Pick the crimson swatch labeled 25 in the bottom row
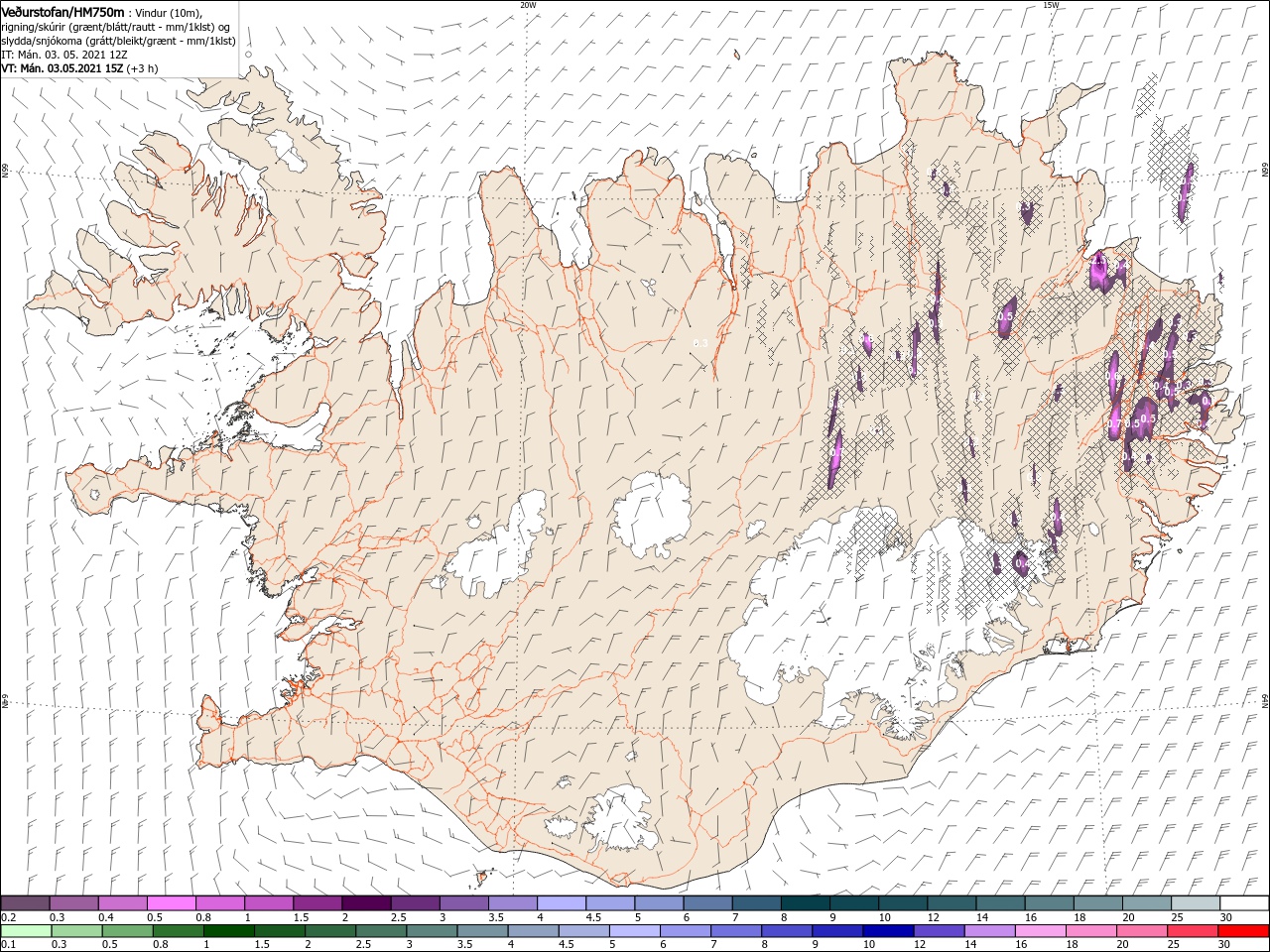The width and height of the screenshot is (1270, 952). (1193, 931)
